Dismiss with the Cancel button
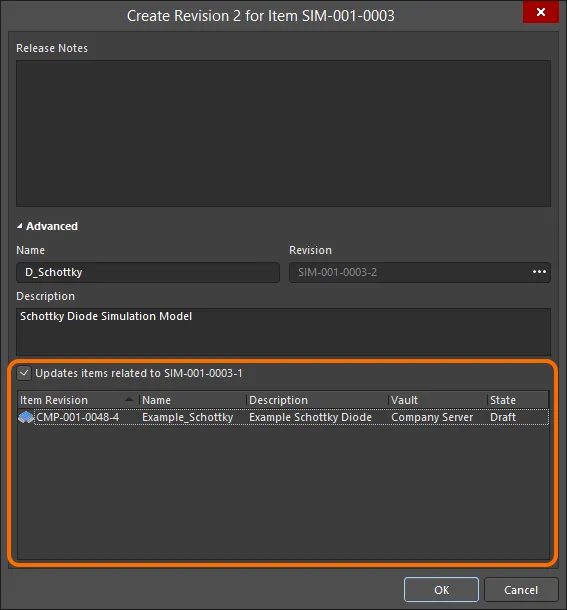This screenshot has height=610, width=567. coord(521,590)
